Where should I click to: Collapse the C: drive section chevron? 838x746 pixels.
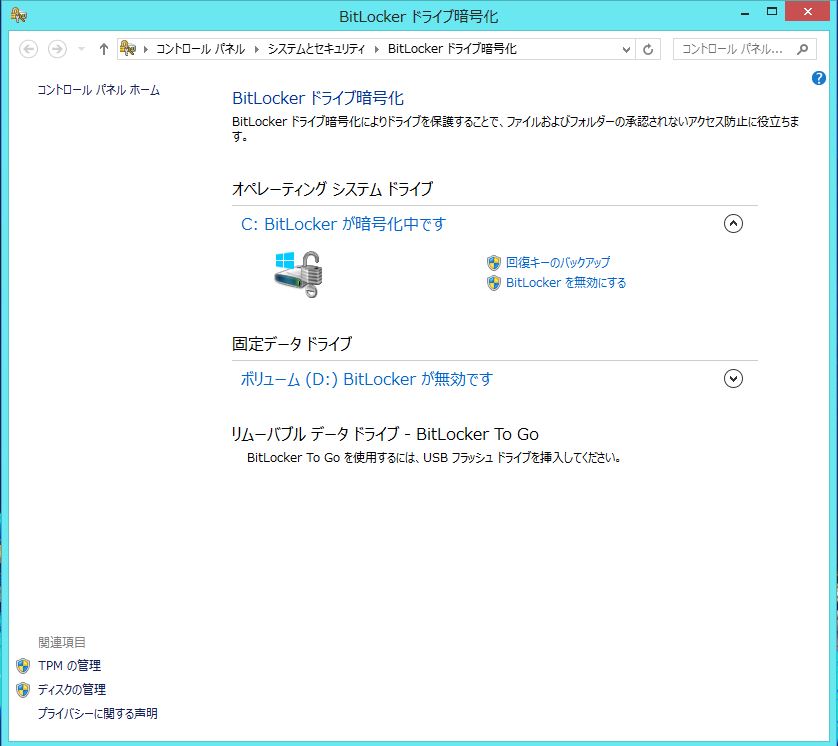[733, 223]
